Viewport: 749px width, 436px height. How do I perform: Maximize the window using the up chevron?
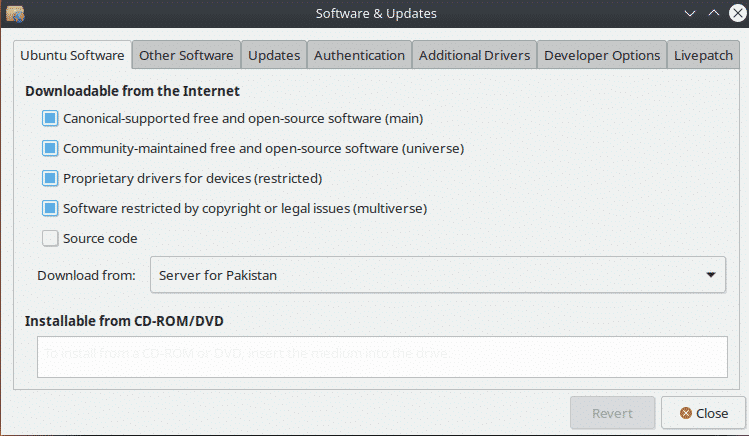[714, 13]
